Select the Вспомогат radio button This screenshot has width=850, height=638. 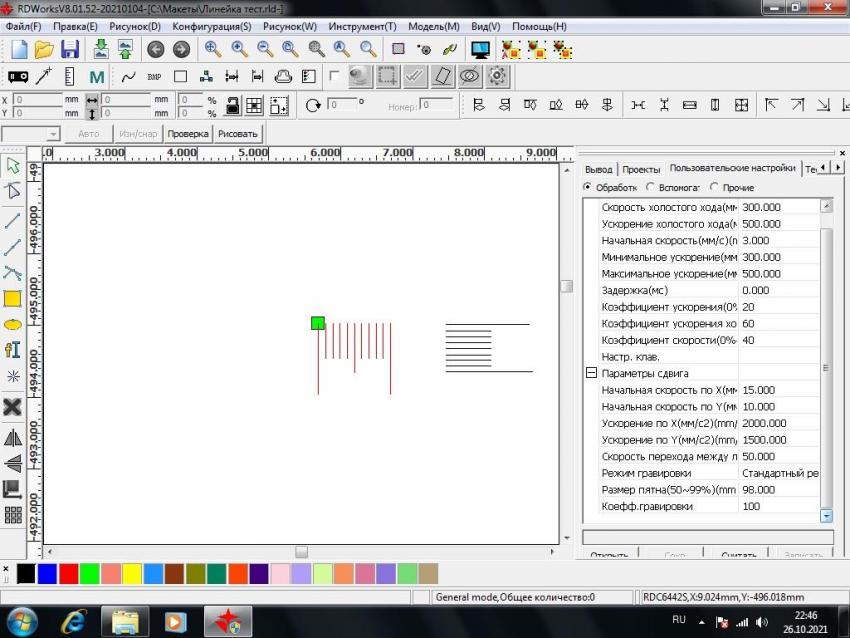651,187
